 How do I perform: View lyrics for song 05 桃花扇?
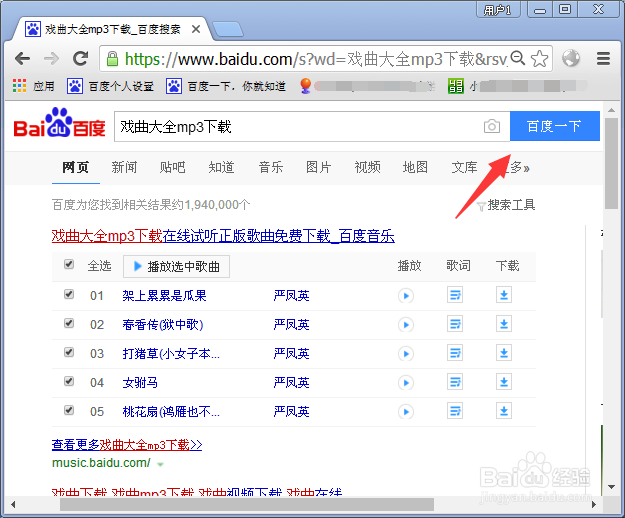[x=455, y=411]
